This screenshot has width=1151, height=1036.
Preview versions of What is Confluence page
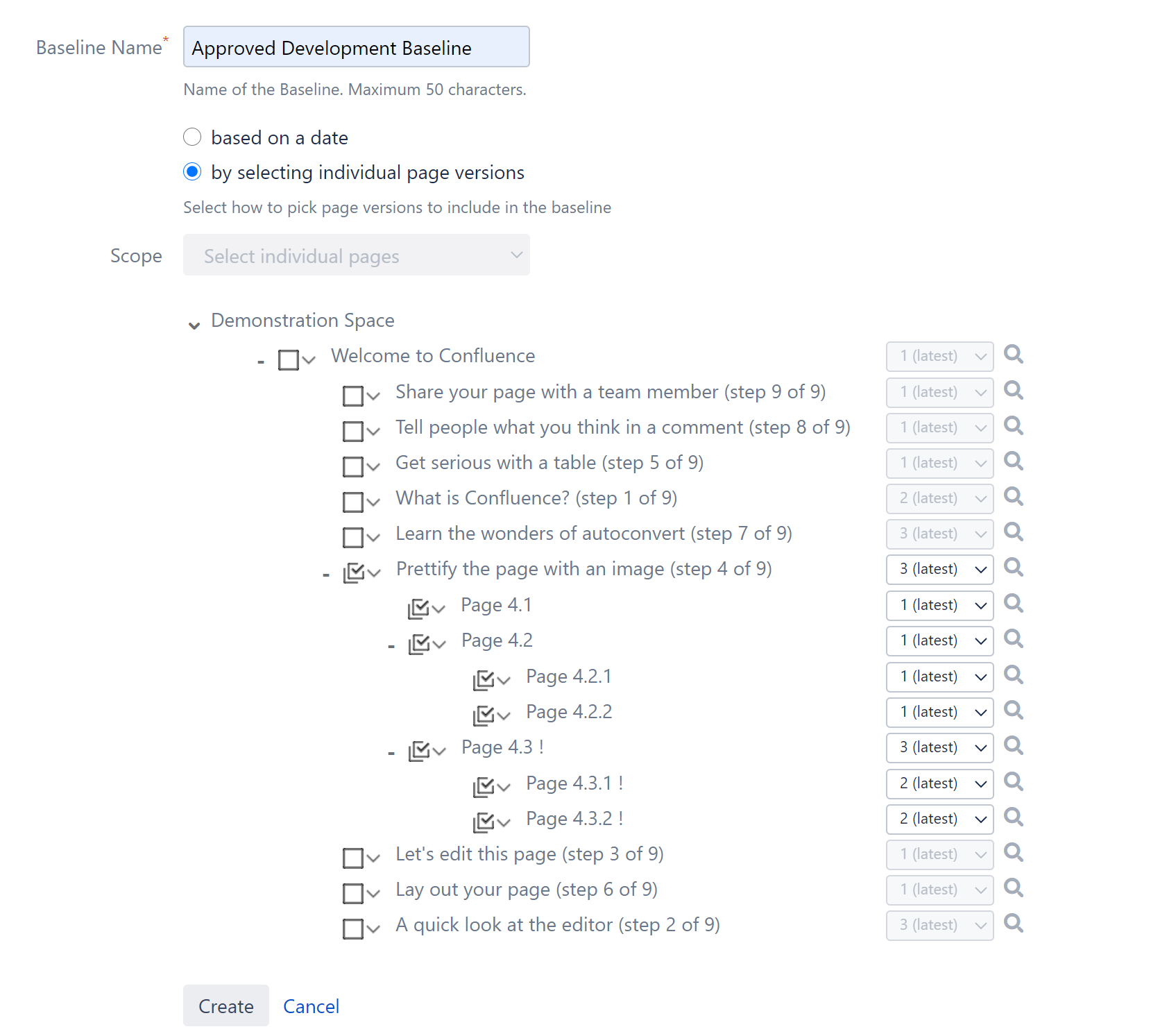[x=1014, y=498]
